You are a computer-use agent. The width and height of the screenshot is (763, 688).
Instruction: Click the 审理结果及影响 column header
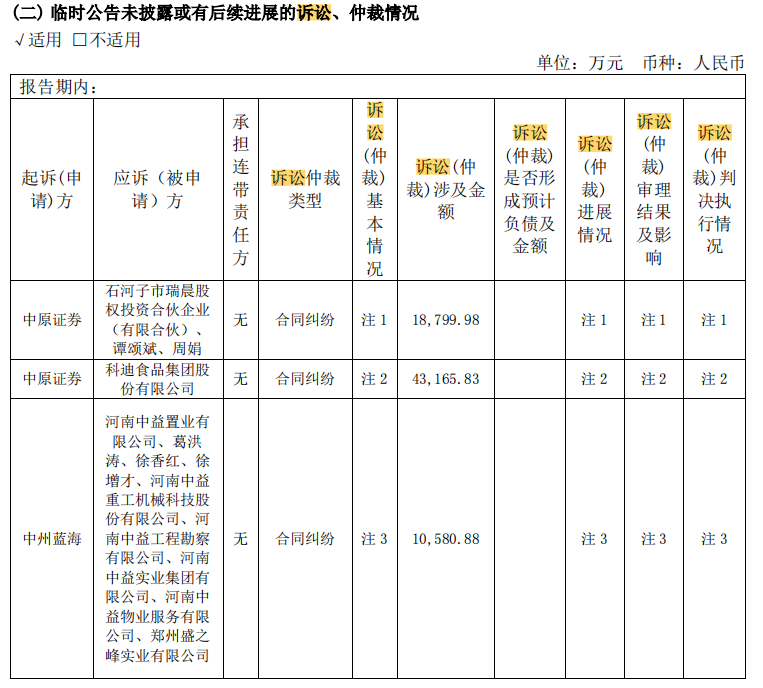coord(654,189)
